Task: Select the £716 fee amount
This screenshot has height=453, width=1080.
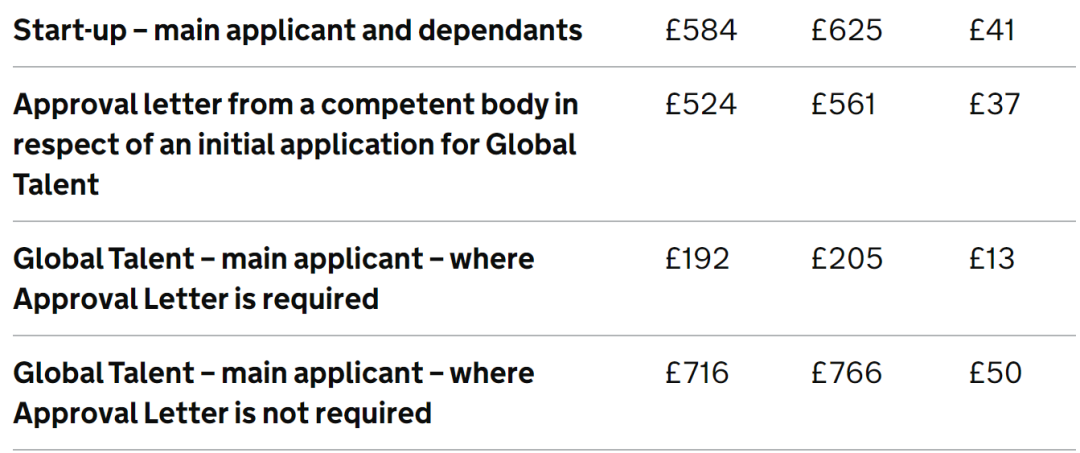Action: (697, 373)
